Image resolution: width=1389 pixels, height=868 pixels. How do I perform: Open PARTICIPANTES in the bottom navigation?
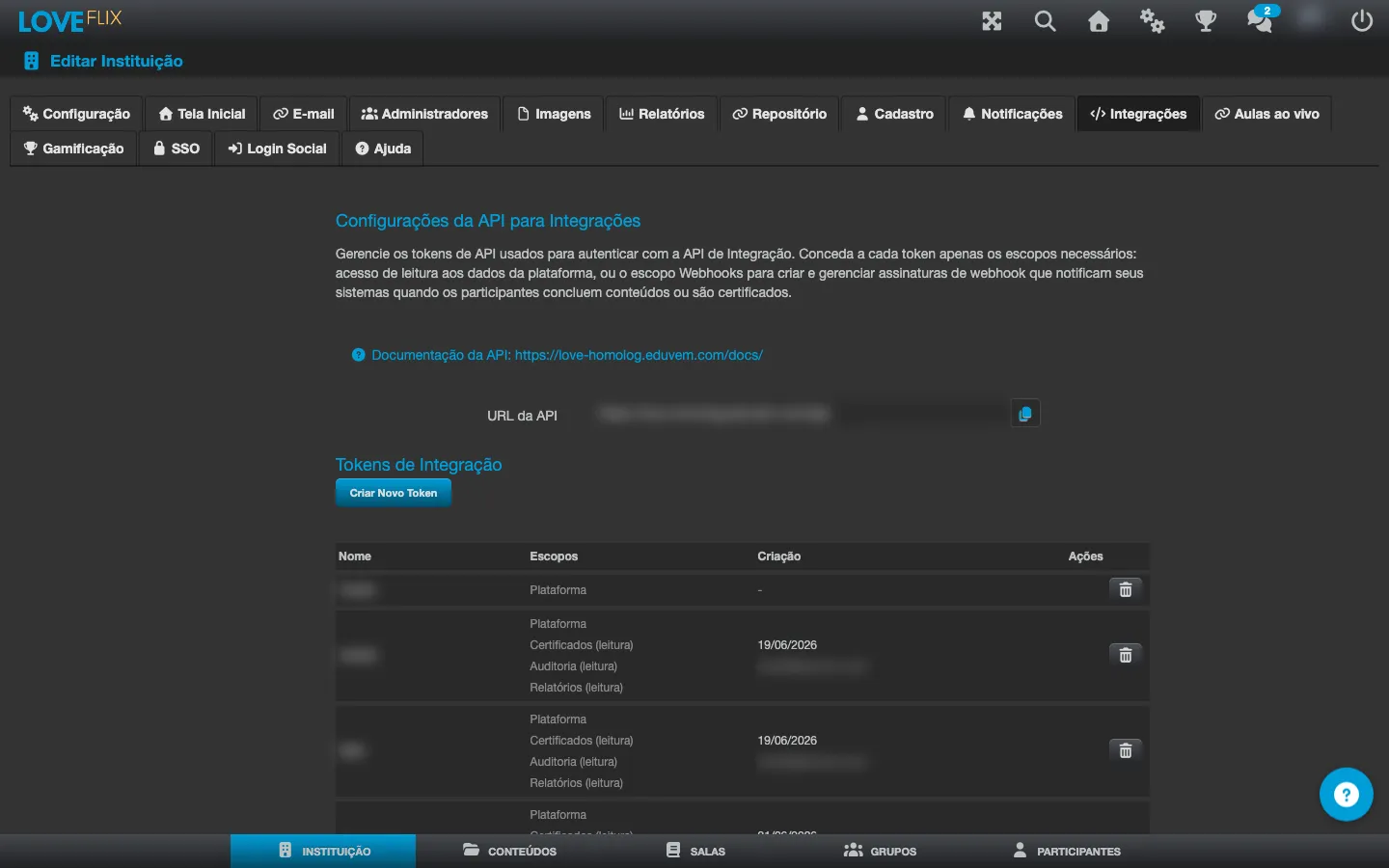[1066, 851]
